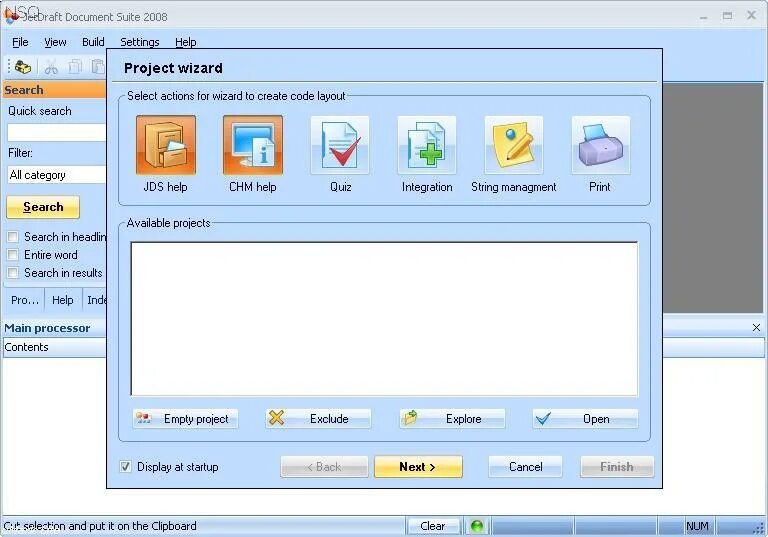
Task: Click the Explore button
Action: click(x=452, y=419)
